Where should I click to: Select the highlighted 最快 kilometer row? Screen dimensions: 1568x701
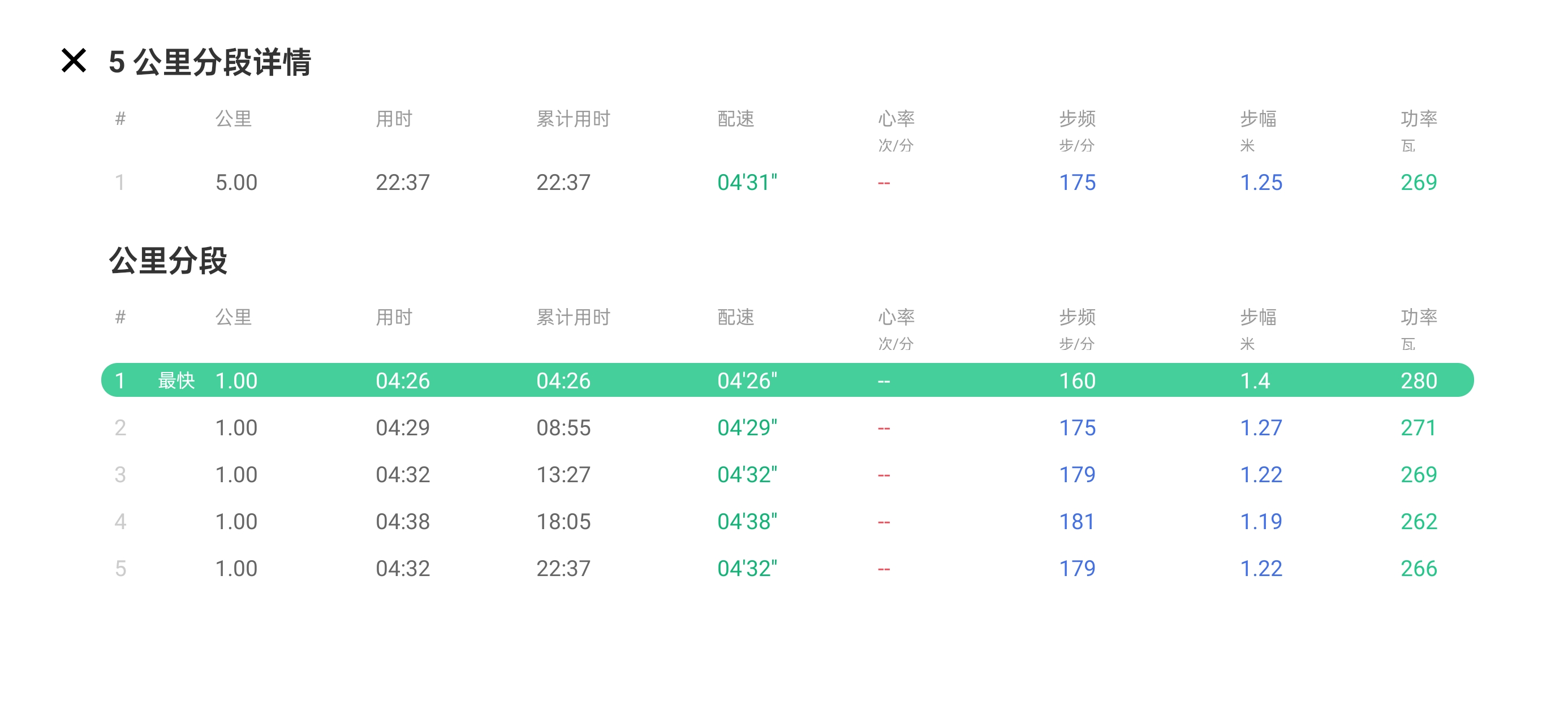click(x=786, y=380)
